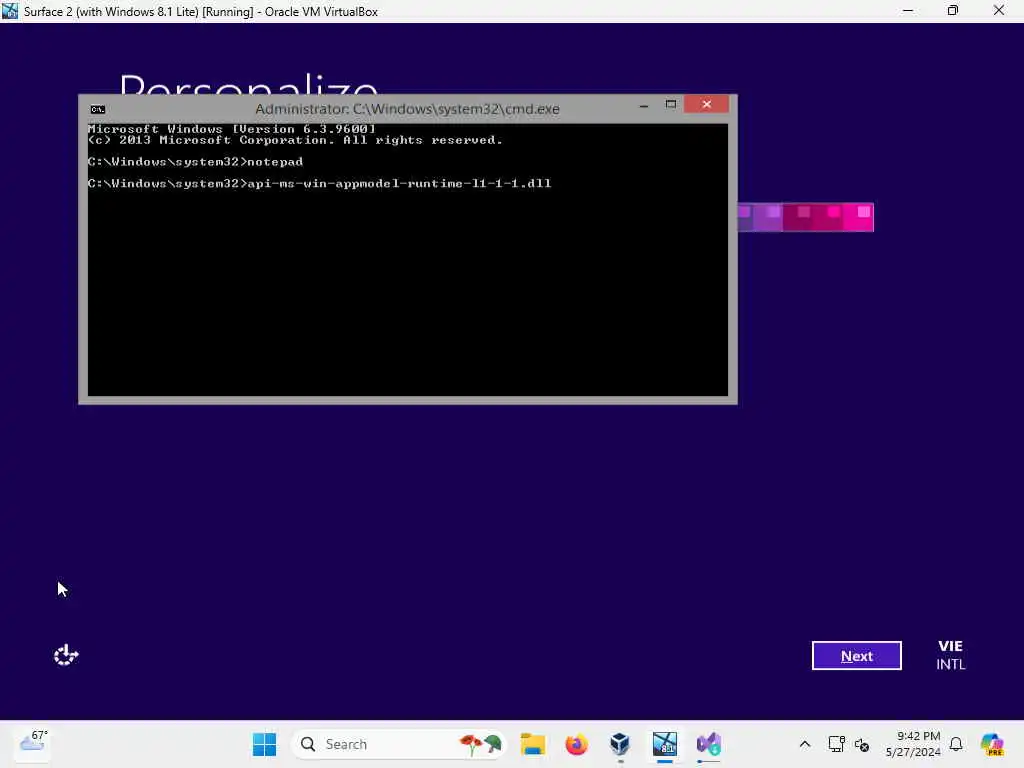Open the Windows Start button
1024x768 pixels.
(x=264, y=744)
